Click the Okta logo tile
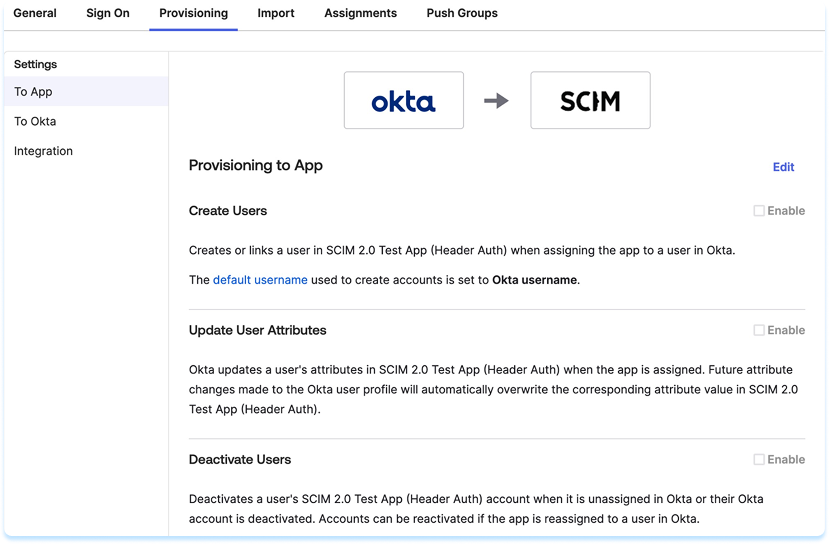The height and width of the screenshot is (544, 829). (403, 100)
